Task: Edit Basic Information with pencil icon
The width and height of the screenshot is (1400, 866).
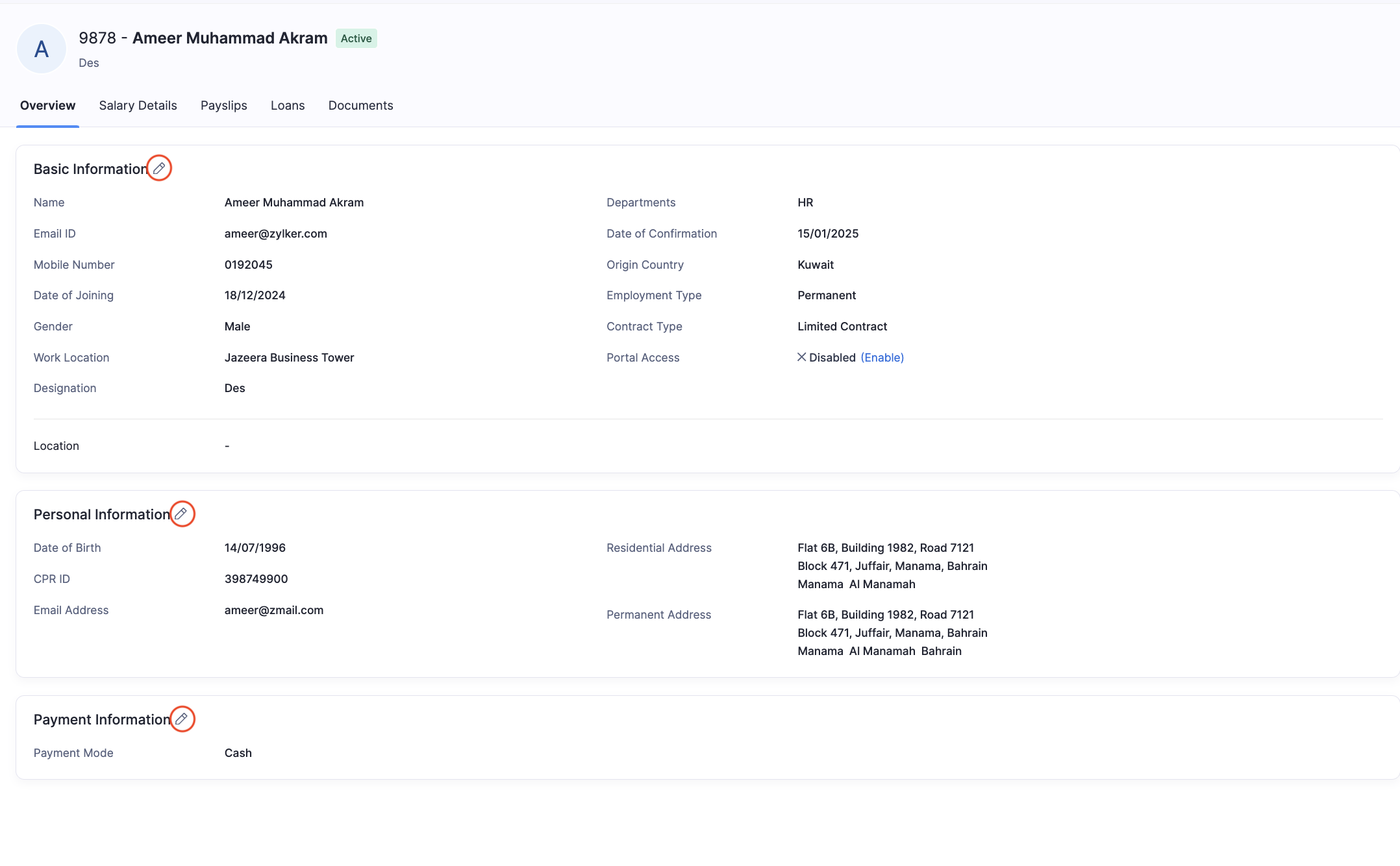Action: (x=159, y=169)
